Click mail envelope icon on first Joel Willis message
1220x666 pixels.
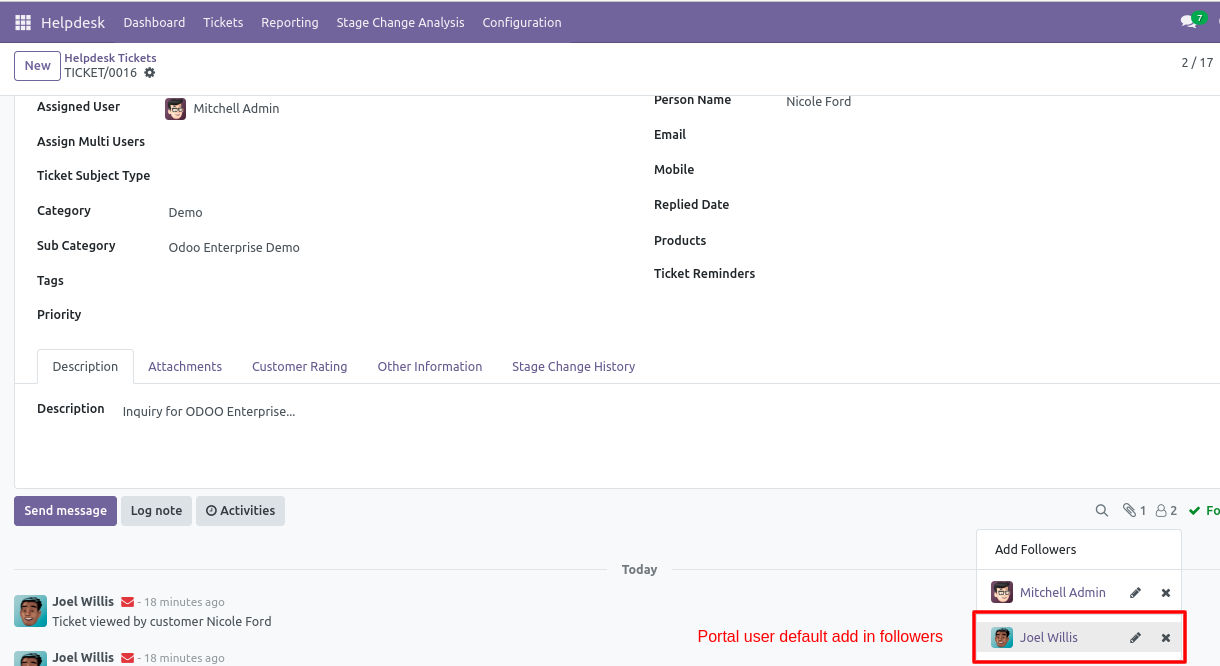coord(127,602)
